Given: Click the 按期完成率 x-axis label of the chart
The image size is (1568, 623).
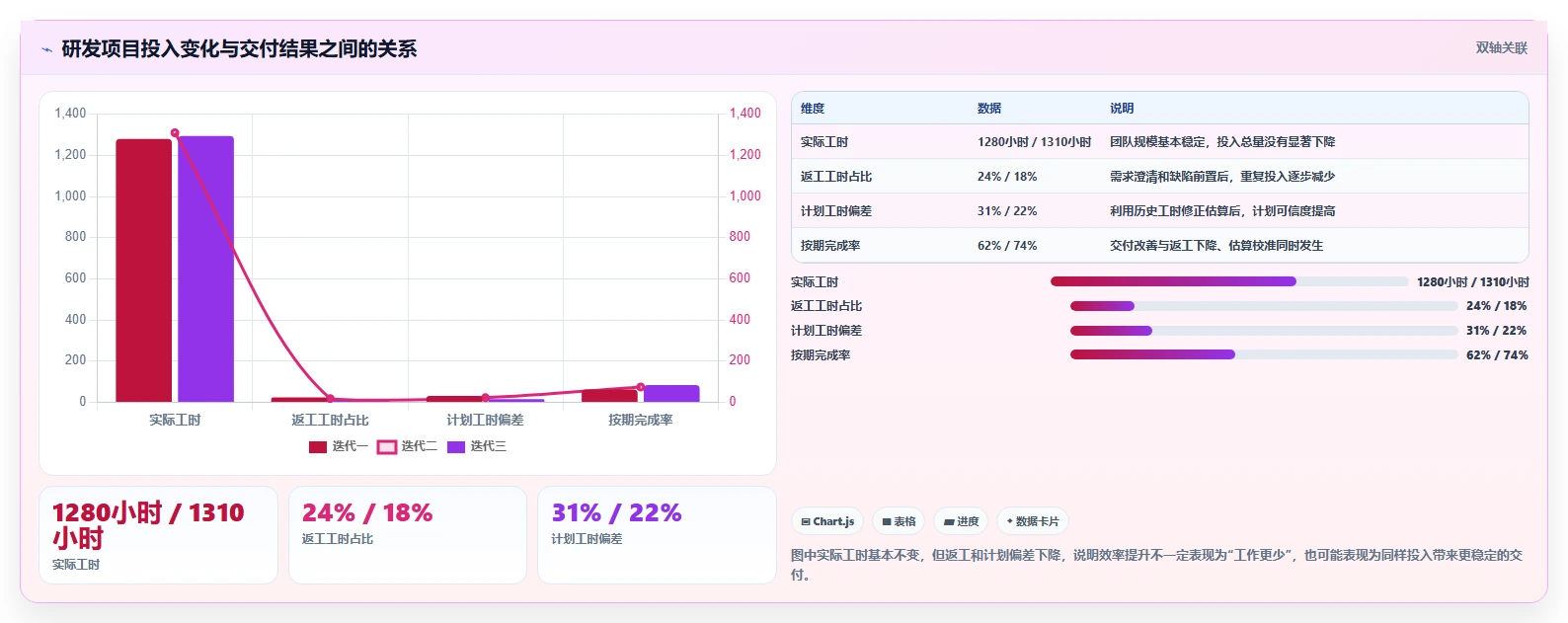Looking at the screenshot, I should (x=641, y=420).
